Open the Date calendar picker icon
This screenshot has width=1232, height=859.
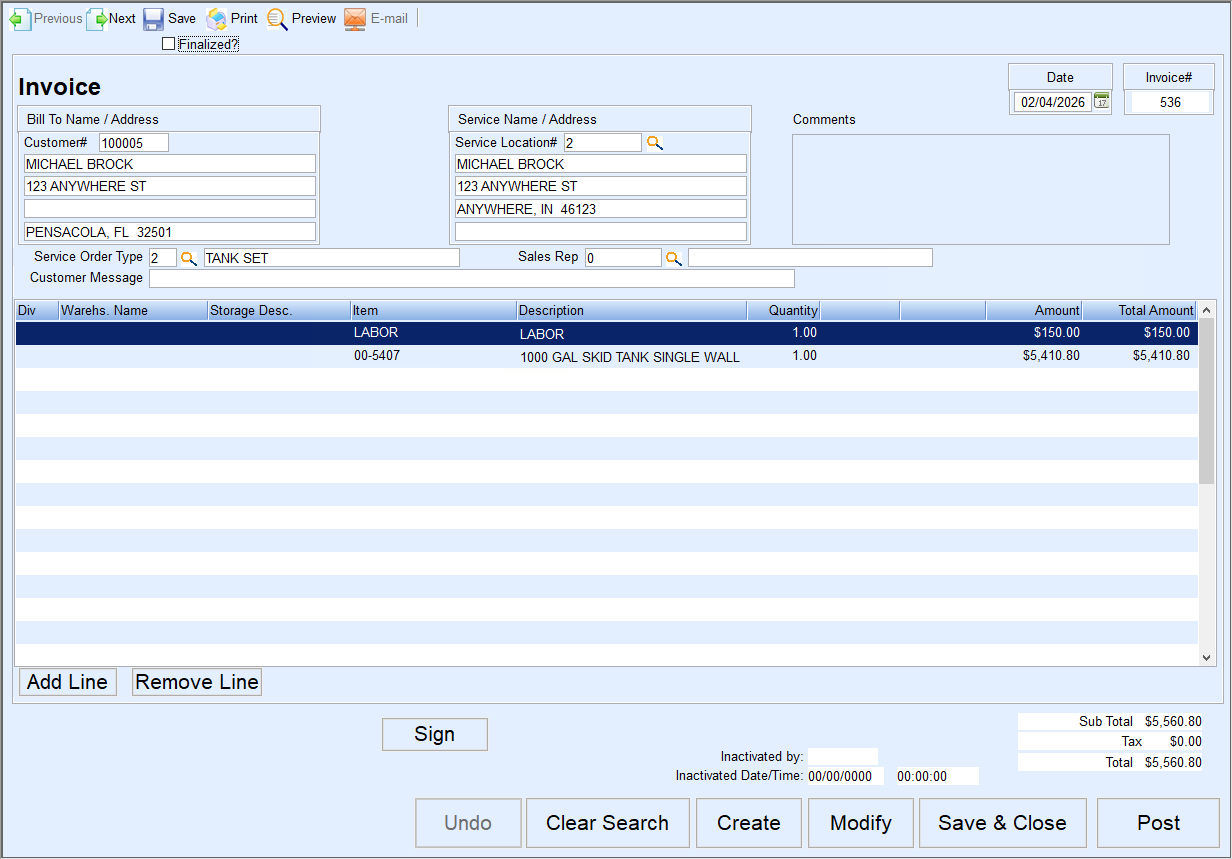1102,100
